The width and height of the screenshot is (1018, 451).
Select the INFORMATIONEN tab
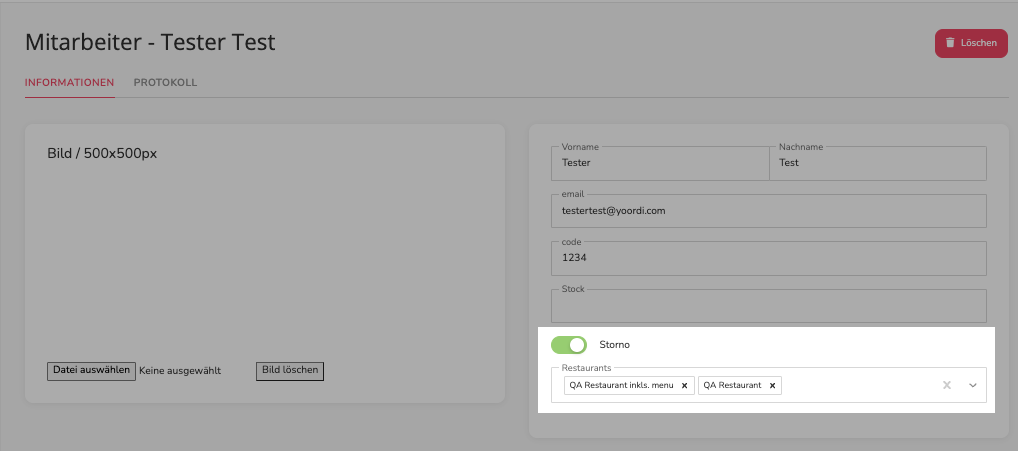point(69,83)
